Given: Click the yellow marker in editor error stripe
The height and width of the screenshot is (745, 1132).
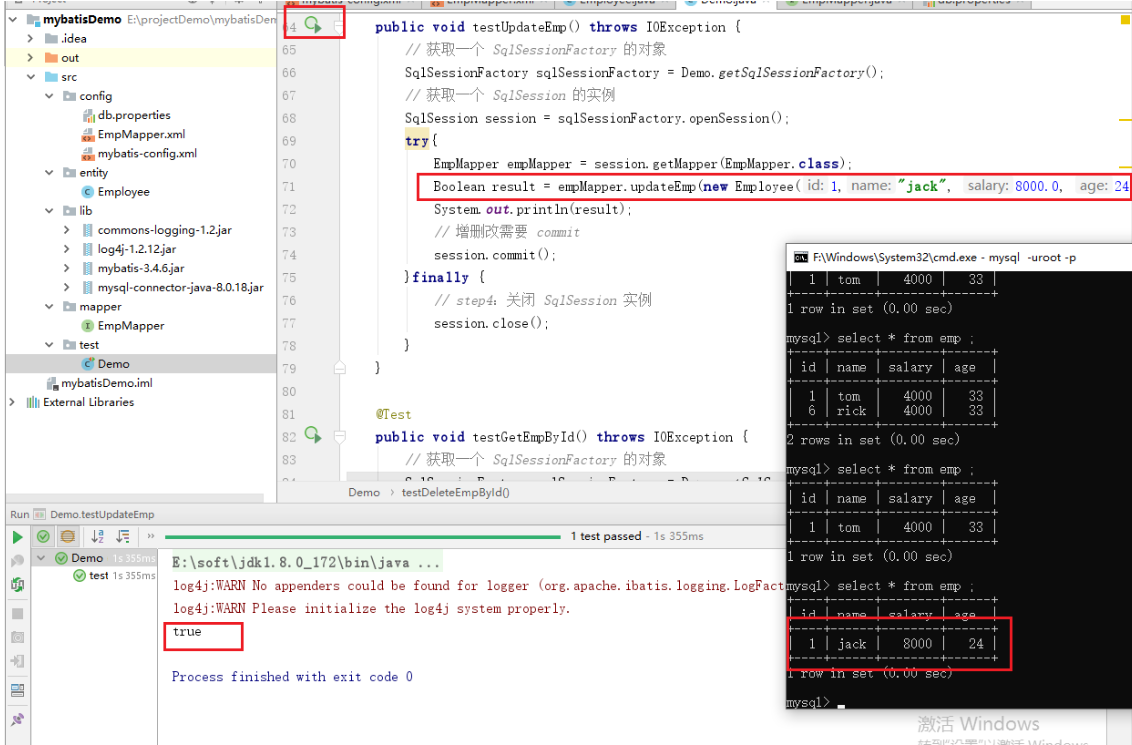Looking at the screenshot, I should coord(1125,19).
